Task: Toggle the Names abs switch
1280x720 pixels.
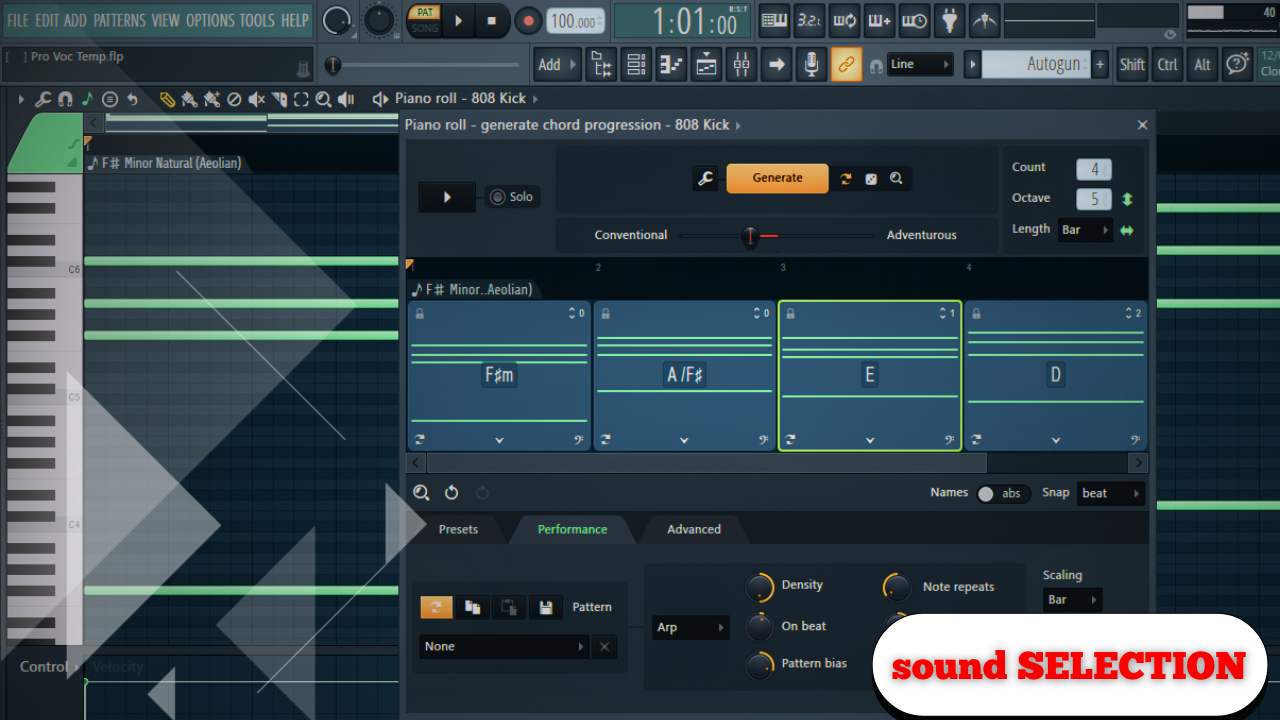Action: (998, 493)
